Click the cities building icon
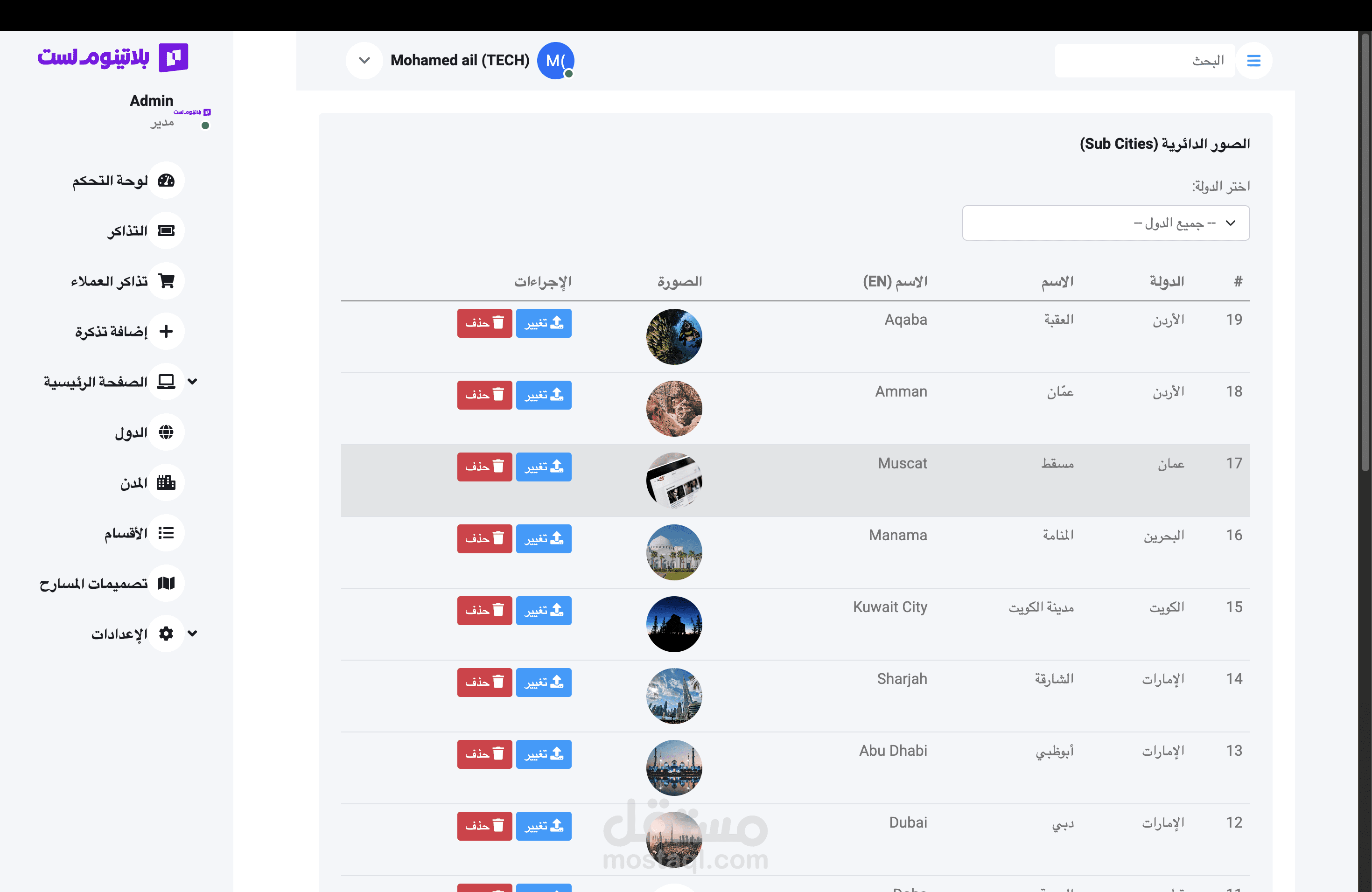Image resolution: width=1372 pixels, height=892 pixels. 166,482
